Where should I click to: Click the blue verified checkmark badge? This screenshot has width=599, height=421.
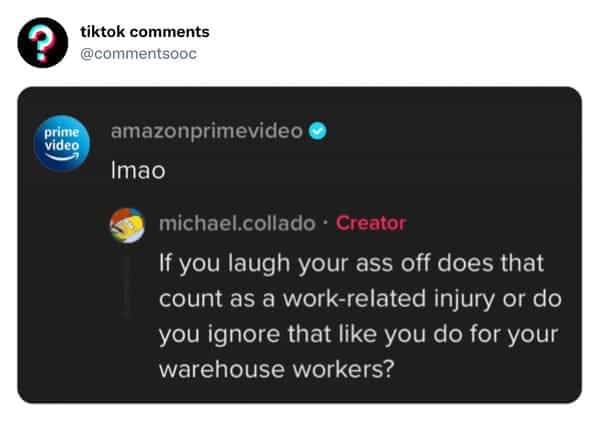(x=317, y=131)
